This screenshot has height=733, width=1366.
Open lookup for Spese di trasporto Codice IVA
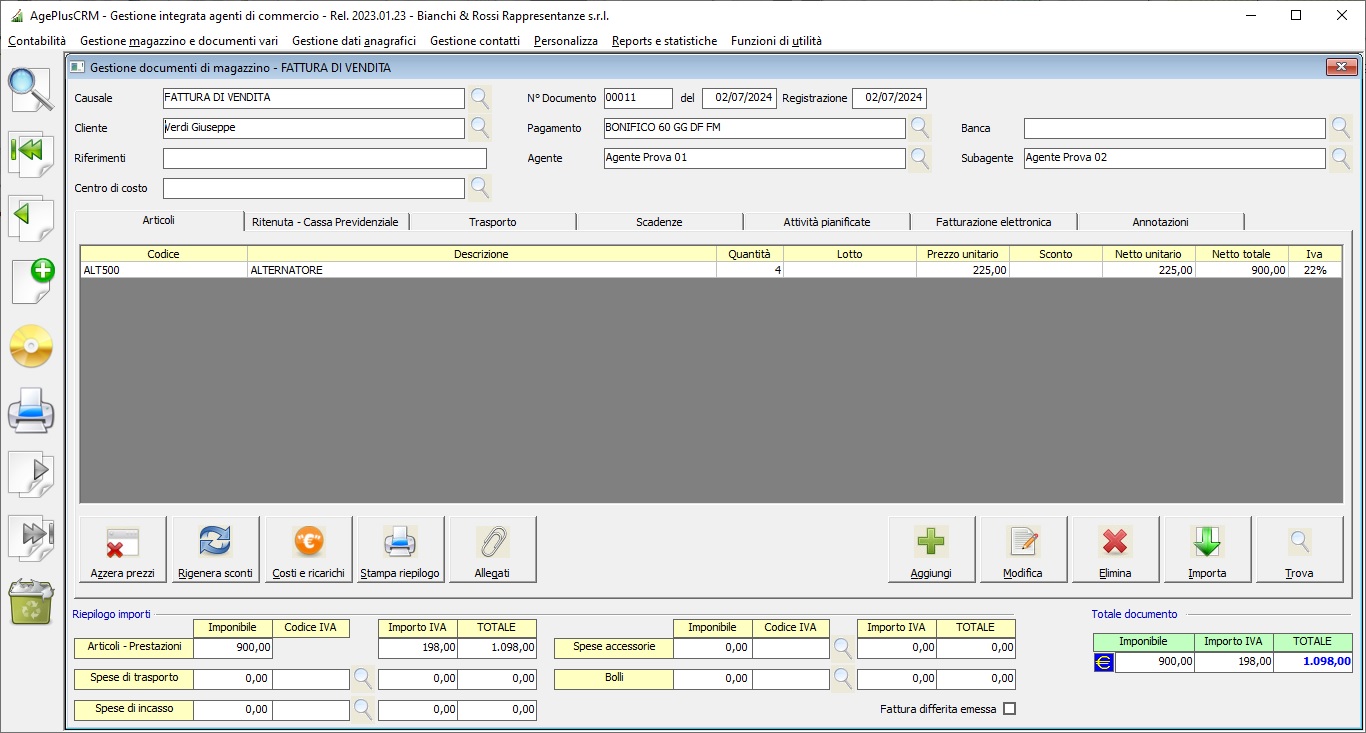coord(362,679)
